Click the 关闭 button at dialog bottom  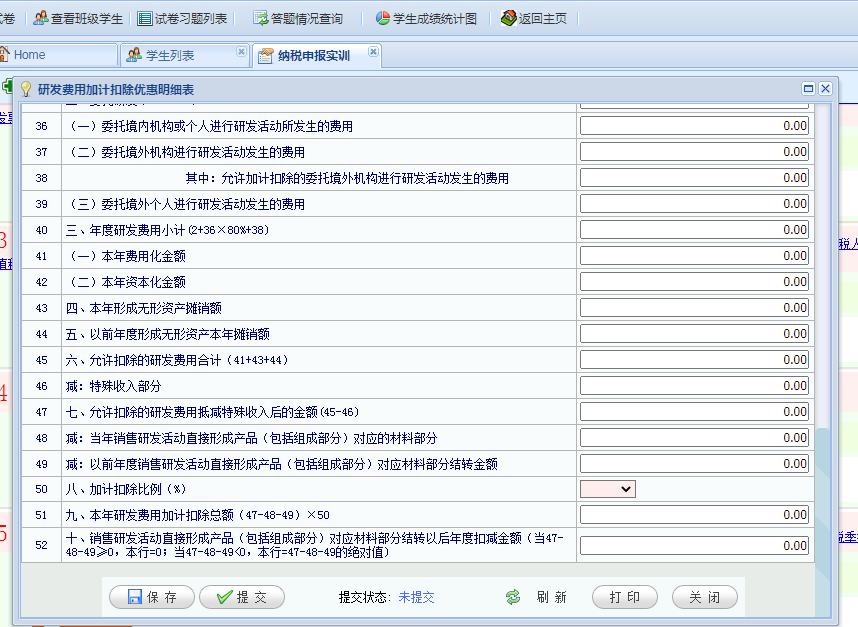click(x=704, y=597)
